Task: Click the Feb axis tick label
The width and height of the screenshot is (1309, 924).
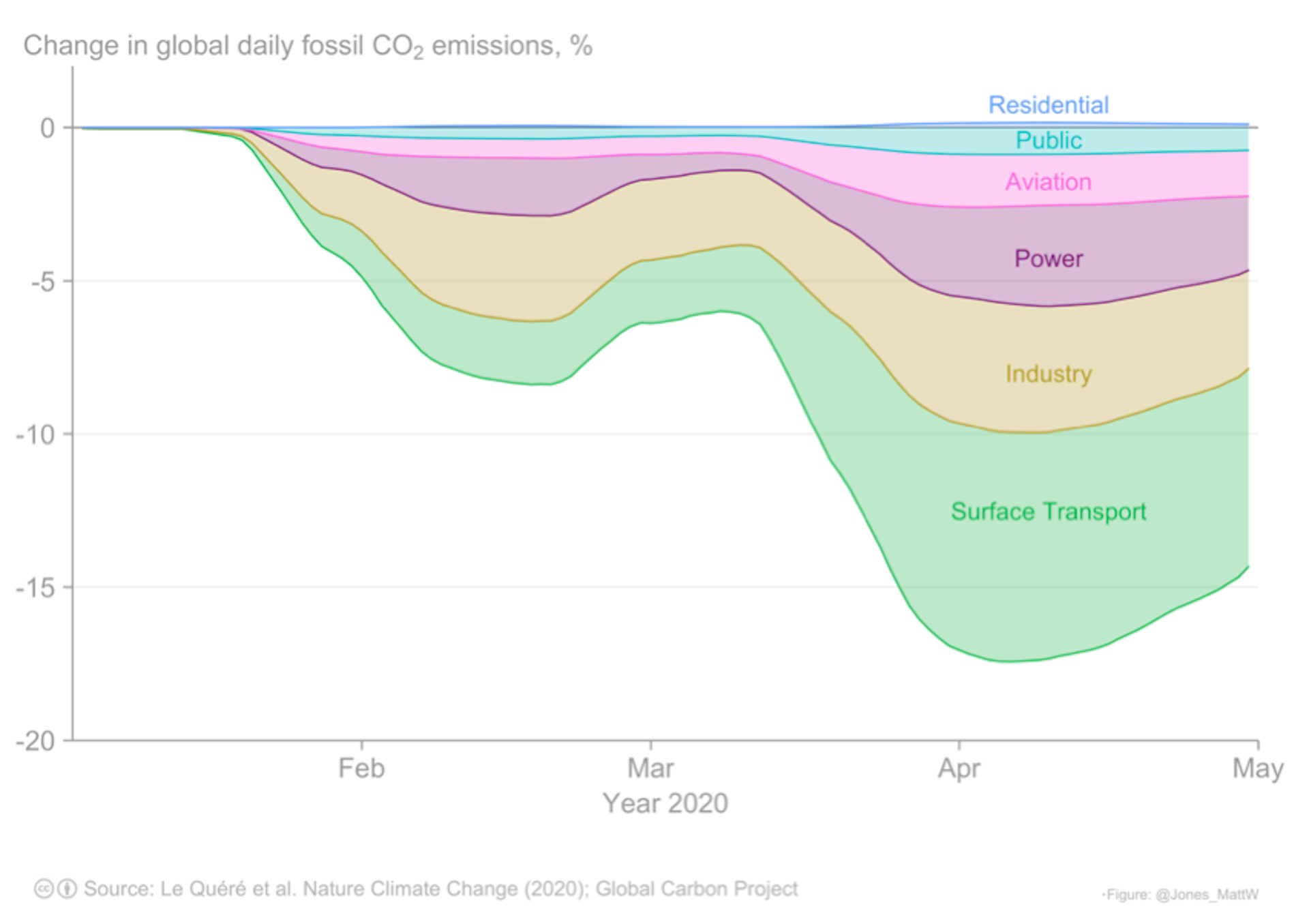Action: [361, 769]
